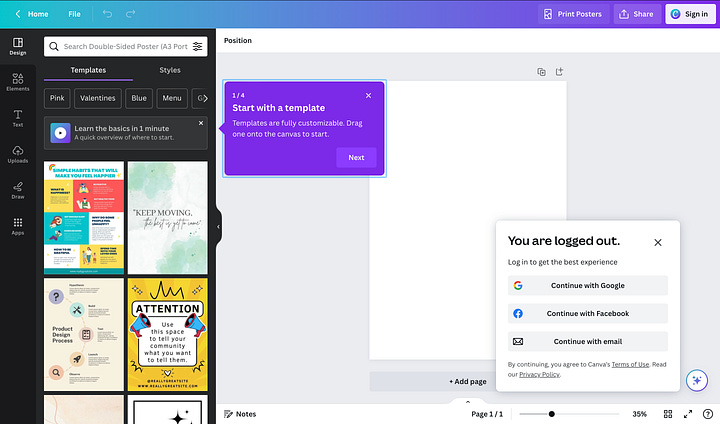The width and height of the screenshot is (720, 424).
Task: Click Print Posters button
Action: (574, 14)
